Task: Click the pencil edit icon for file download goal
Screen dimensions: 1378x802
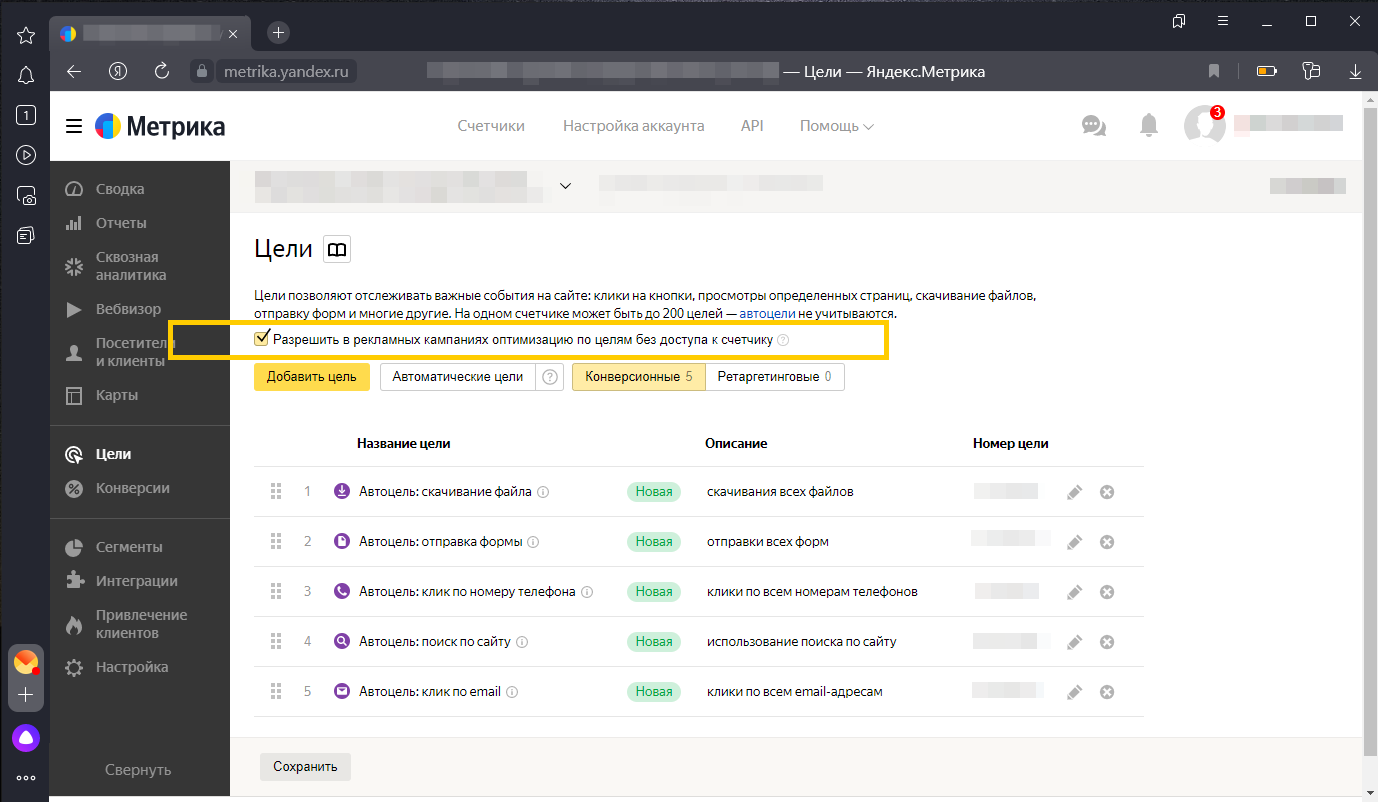Action: [1074, 492]
